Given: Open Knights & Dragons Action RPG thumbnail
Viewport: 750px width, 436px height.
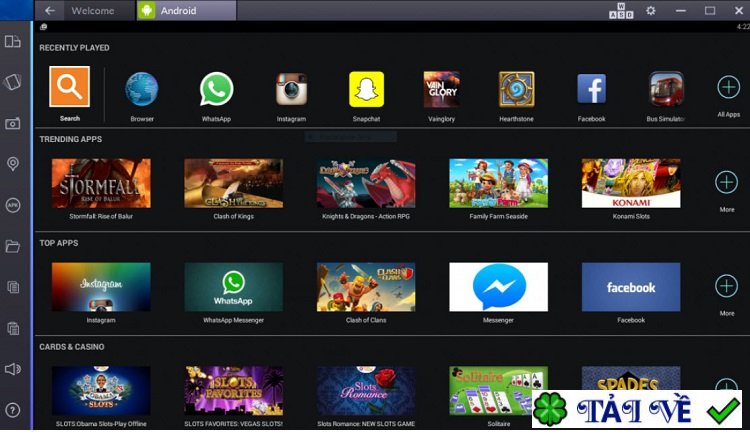Looking at the screenshot, I should pos(366,183).
